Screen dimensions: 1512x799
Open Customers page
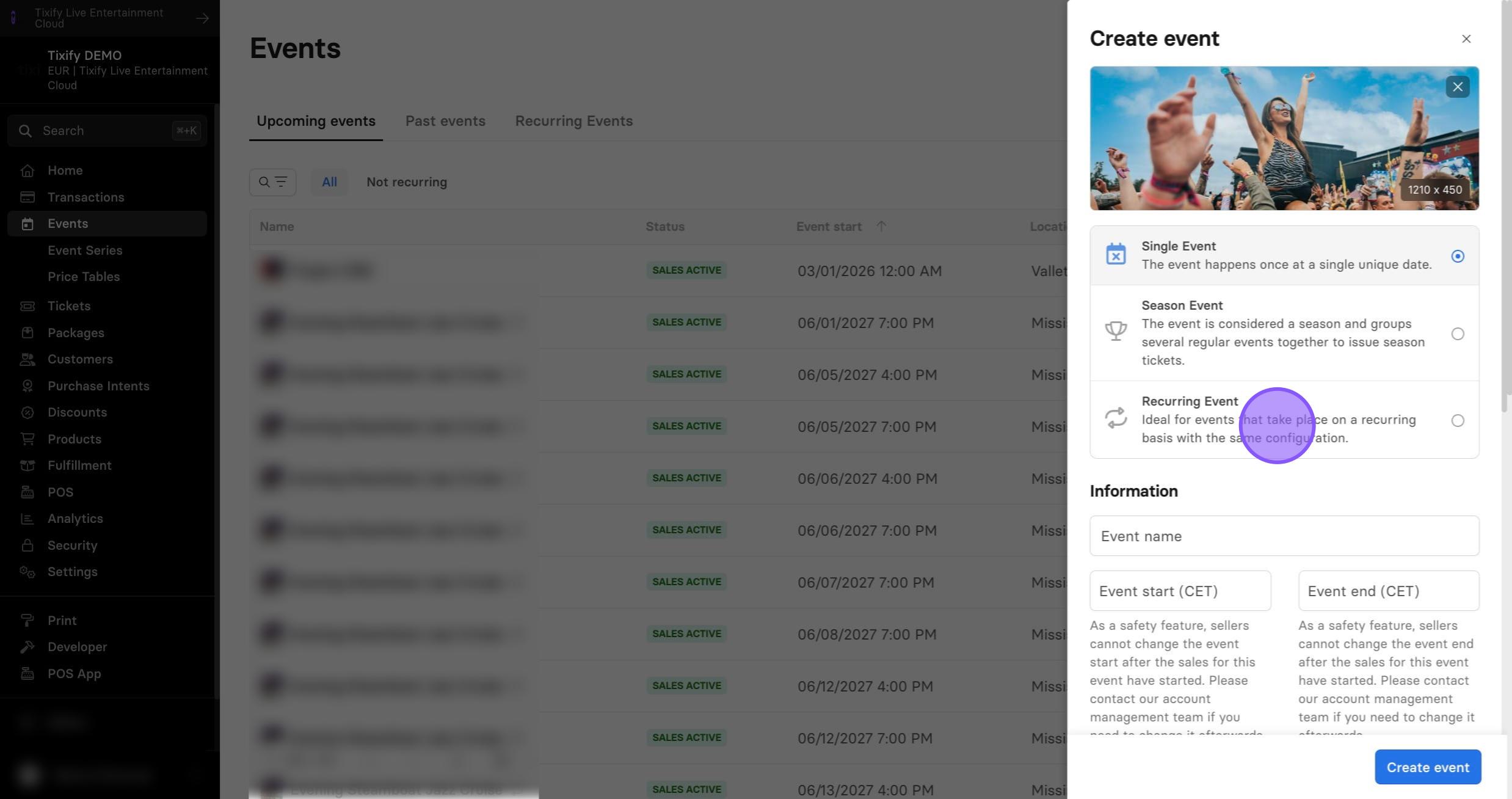(80, 359)
